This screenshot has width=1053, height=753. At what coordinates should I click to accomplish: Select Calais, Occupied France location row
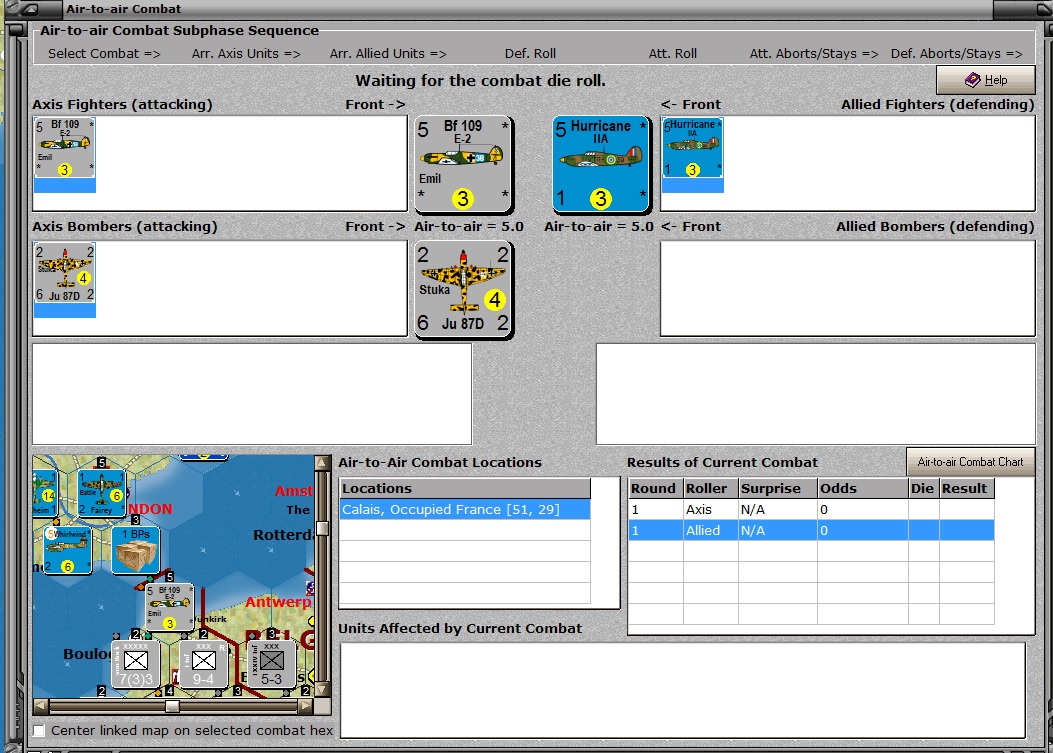(x=465, y=509)
